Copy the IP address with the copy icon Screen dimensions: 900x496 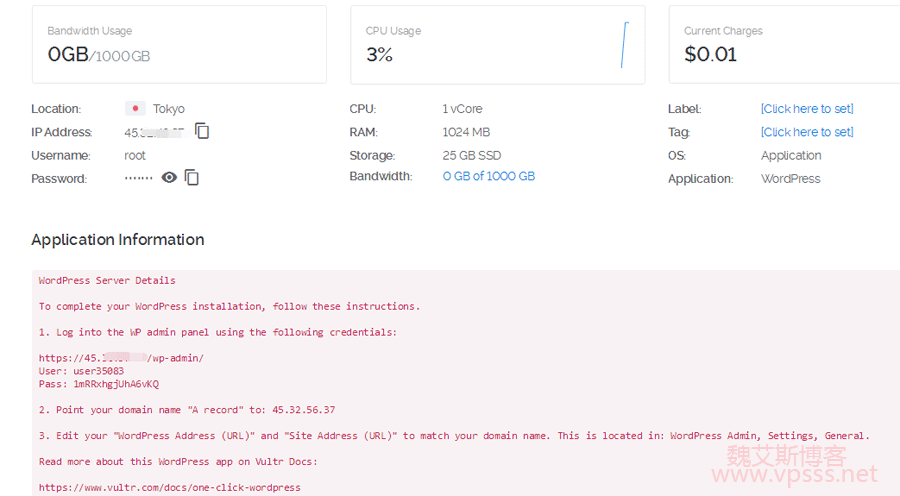[x=202, y=131]
